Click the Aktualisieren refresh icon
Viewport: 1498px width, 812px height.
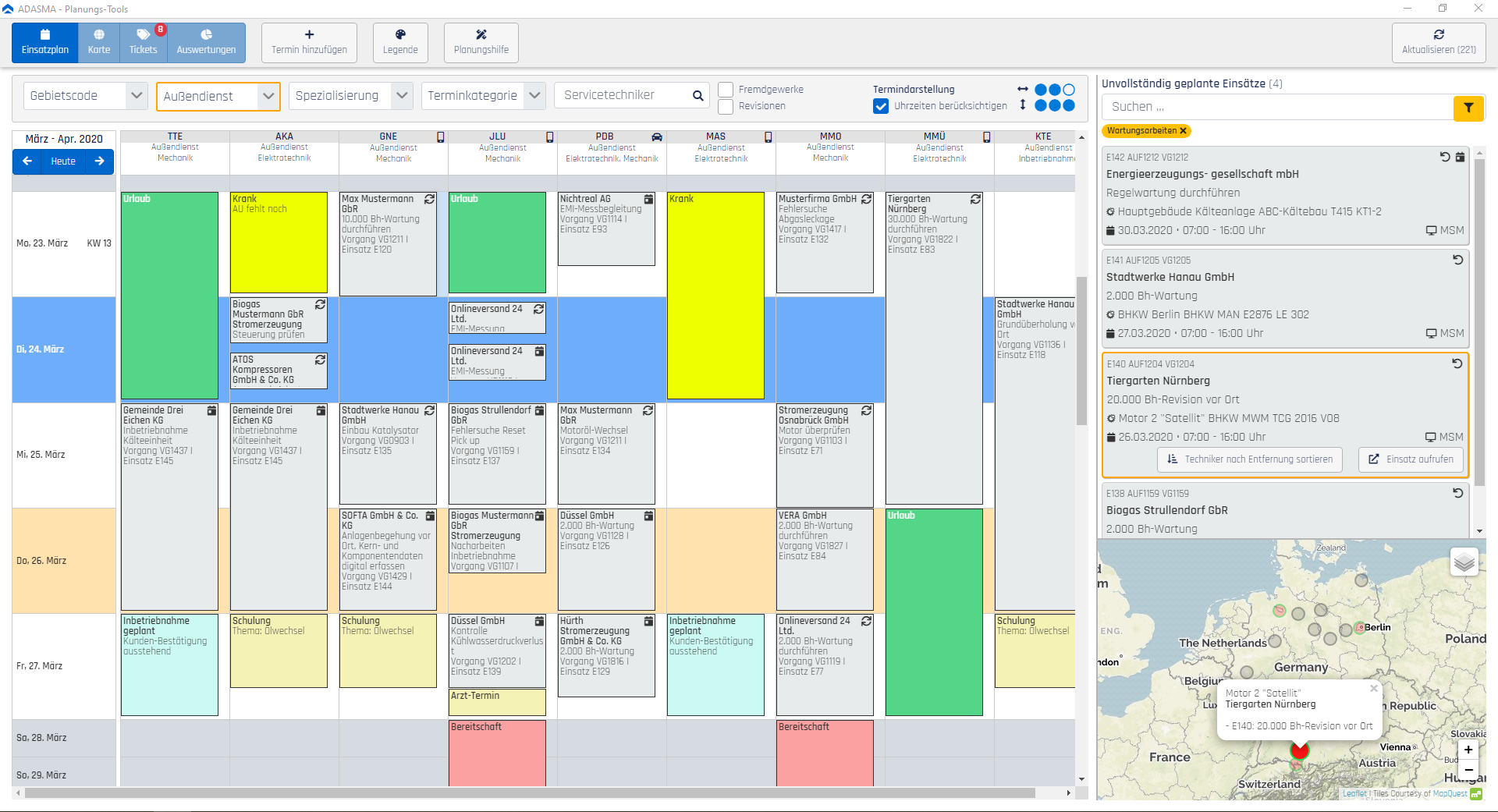(x=1439, y=35)
